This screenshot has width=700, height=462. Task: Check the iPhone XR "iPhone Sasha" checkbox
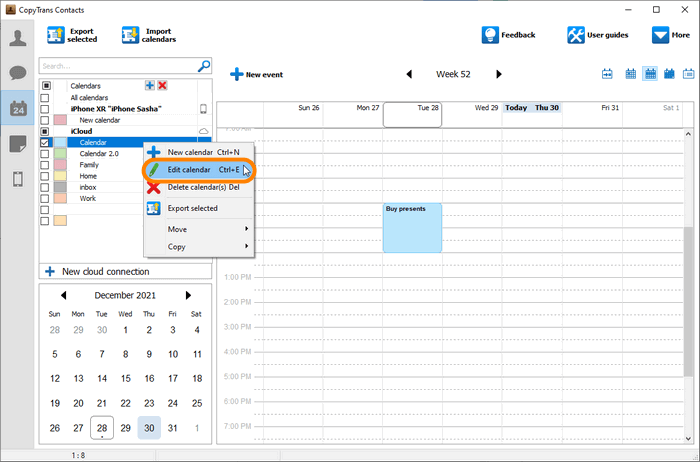(x=45, y=108)
